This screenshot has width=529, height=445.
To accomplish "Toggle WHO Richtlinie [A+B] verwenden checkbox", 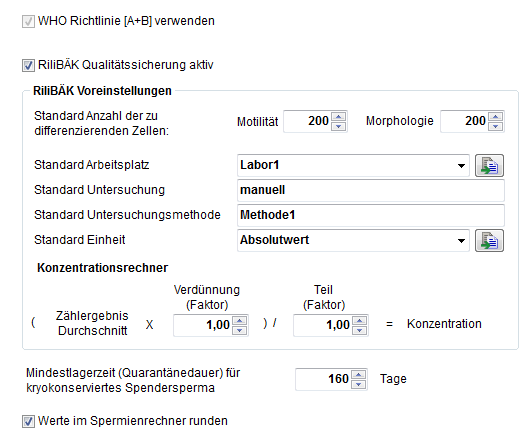I will pyautogui.click(x=28, y=21).
